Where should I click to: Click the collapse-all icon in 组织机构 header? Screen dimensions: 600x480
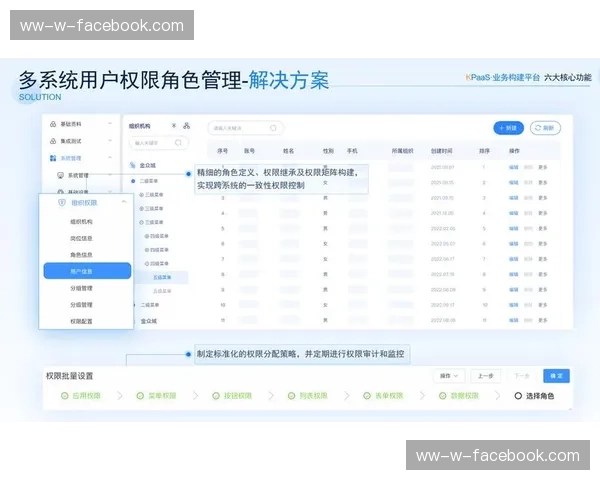pos(174,126)
